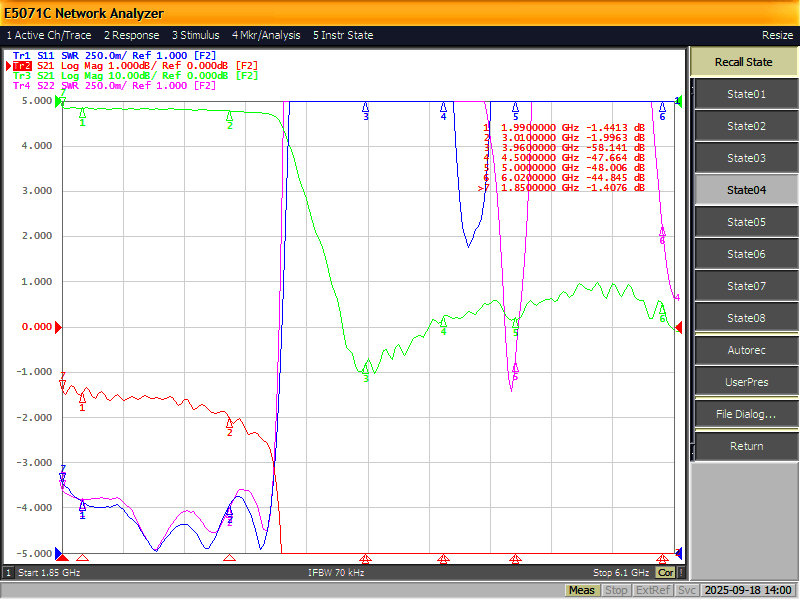Open the Active Ch/Trace menu
The height and width of the screenshot is (600, 800).
point(49,35)
